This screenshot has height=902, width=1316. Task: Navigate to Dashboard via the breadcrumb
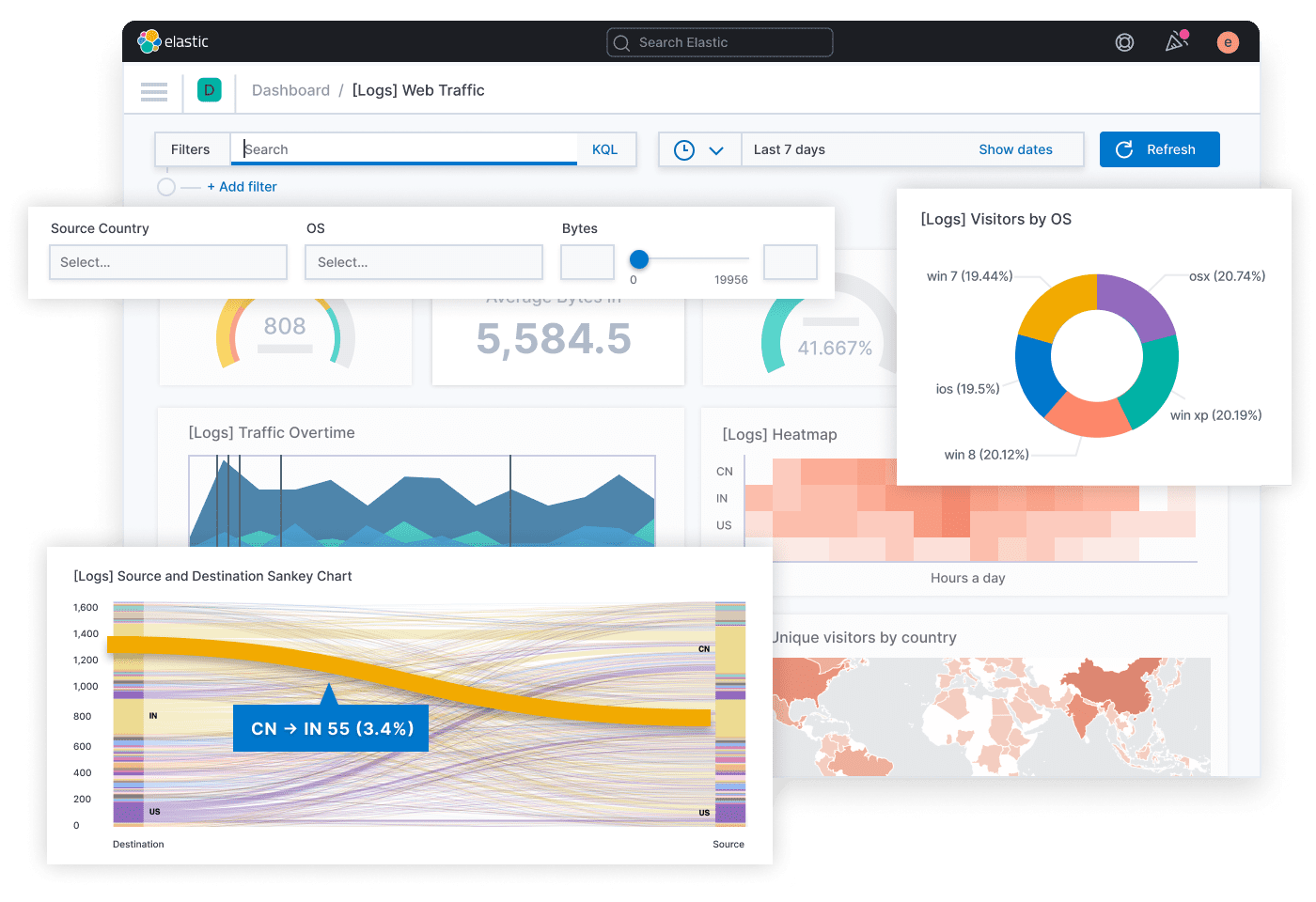pyautogui.click(x=290, y=90)
